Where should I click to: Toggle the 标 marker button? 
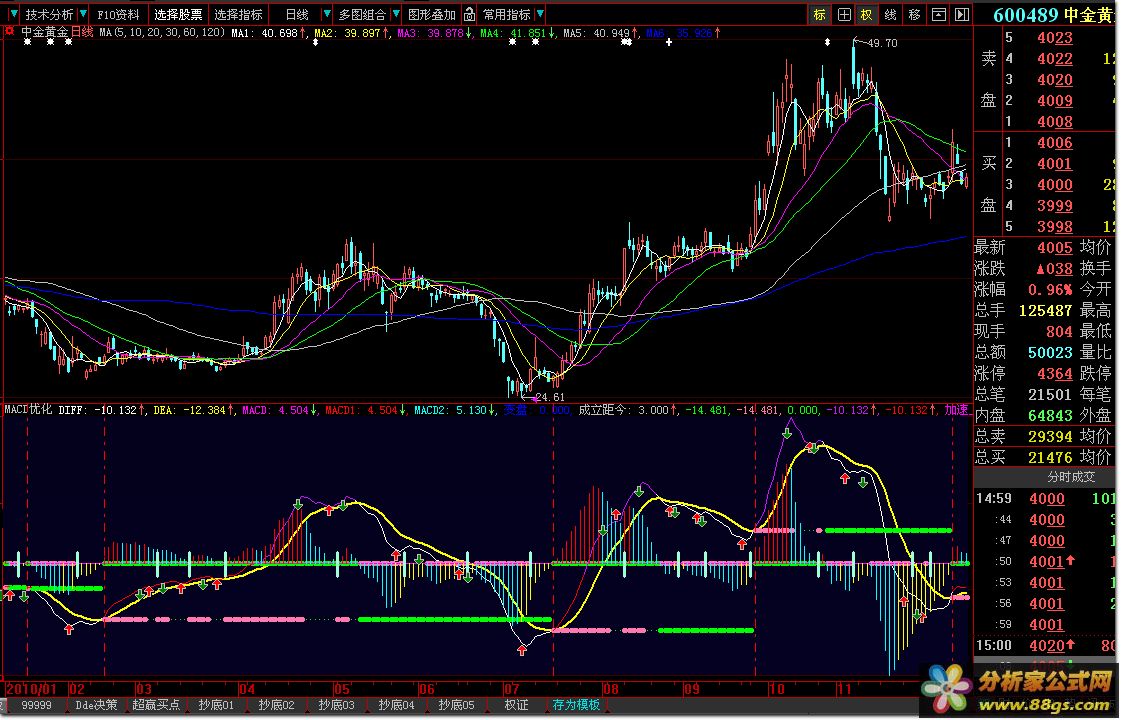point(819,14)
